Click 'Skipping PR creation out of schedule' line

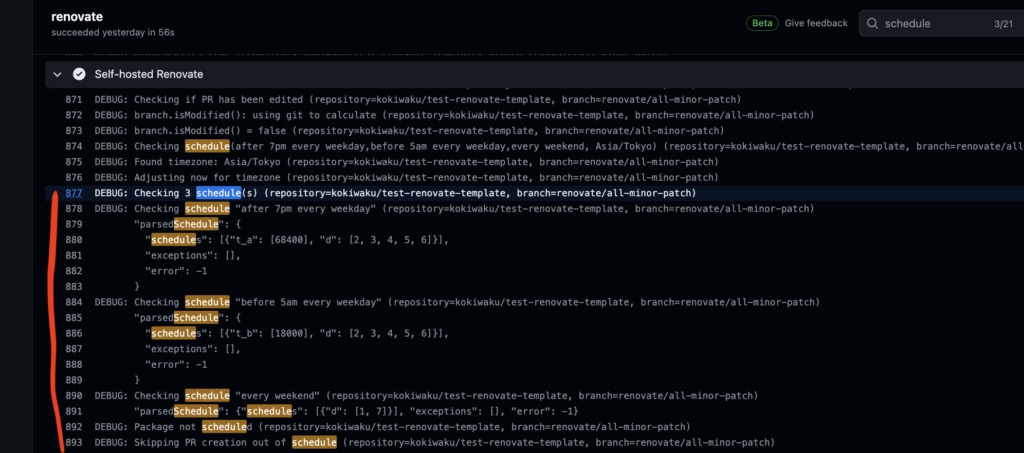coord(434,443)
